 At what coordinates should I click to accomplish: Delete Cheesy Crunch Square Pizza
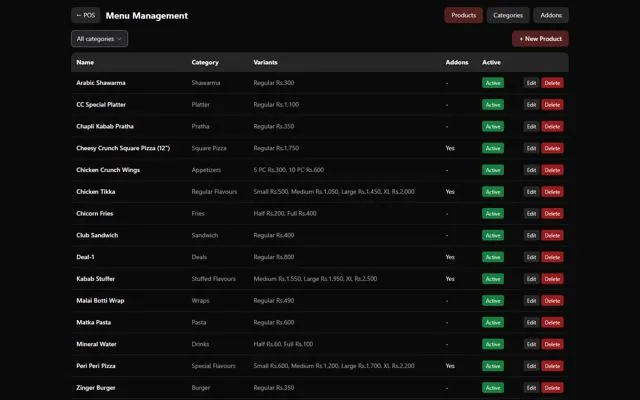tap(552, 148)
